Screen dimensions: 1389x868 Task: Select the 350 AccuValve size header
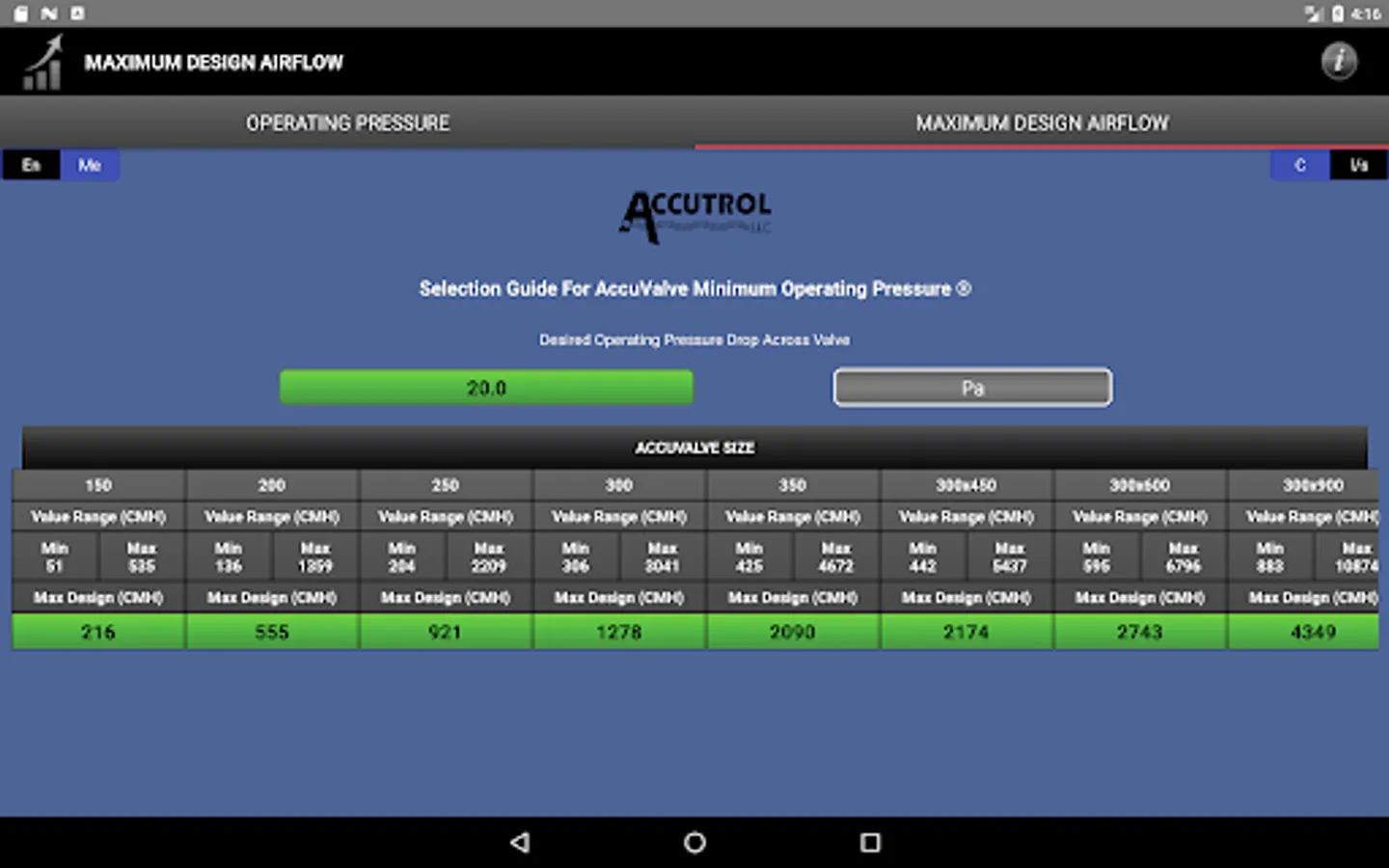(793, 485)
